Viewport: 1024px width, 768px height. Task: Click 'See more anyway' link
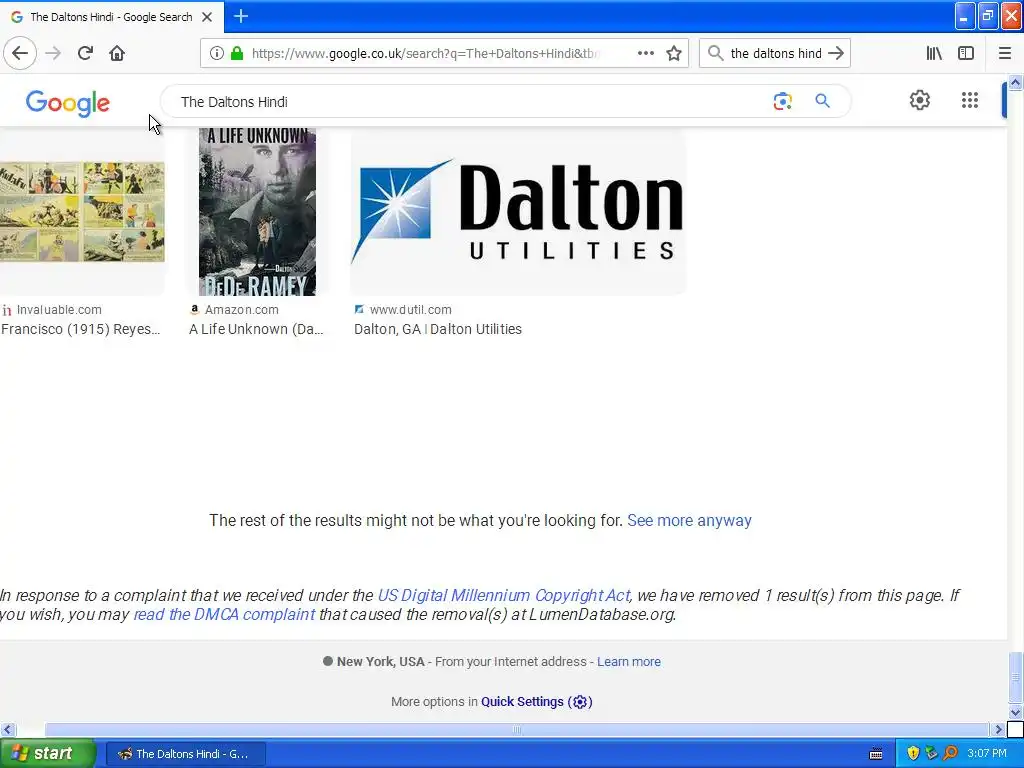pyautogui.click(x=689, y=520)
